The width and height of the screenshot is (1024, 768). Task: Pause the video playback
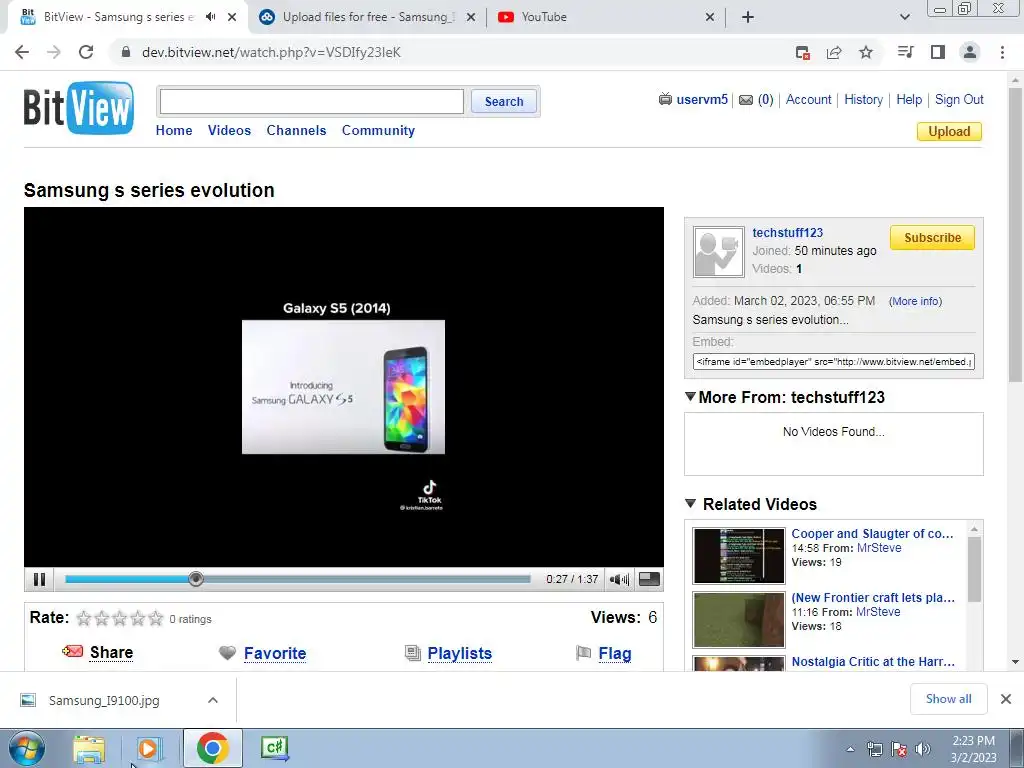click(39, 579)
